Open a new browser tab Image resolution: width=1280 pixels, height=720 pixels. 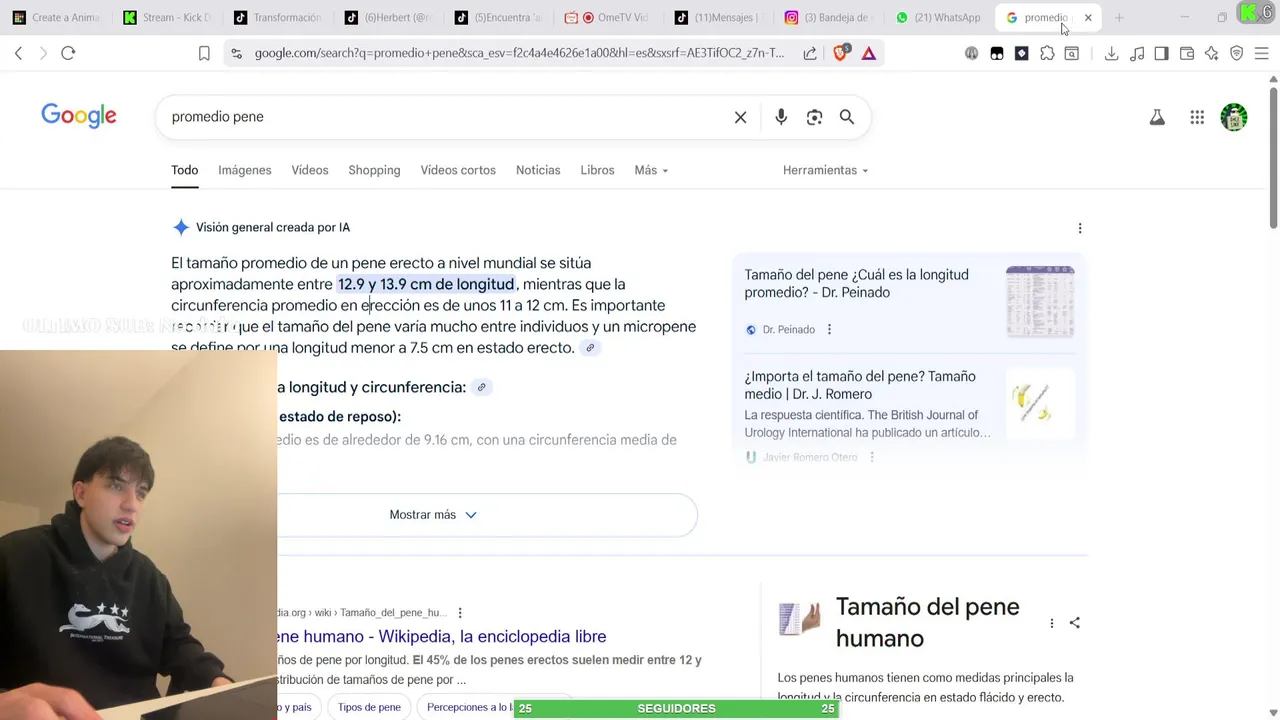tap(1119, 17)
